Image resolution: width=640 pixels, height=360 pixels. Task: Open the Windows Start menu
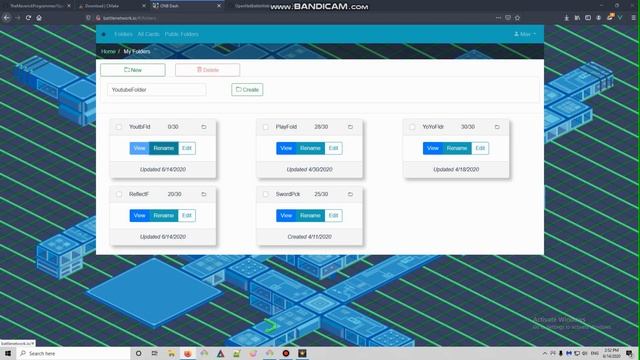[8, 353]
